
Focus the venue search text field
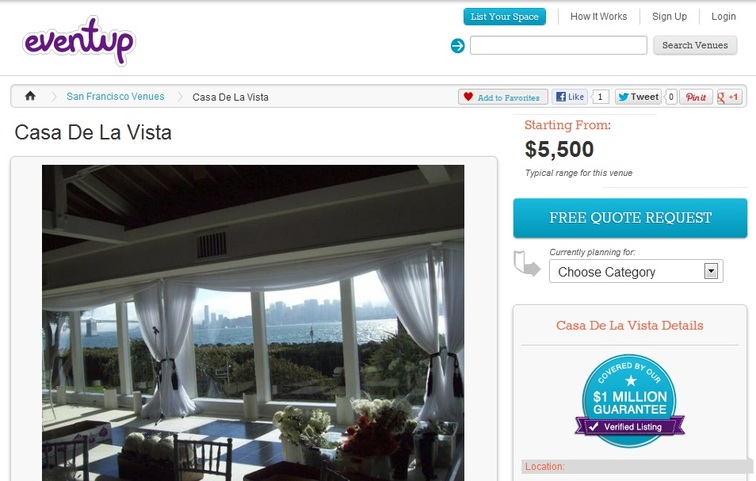pos(558,45)
